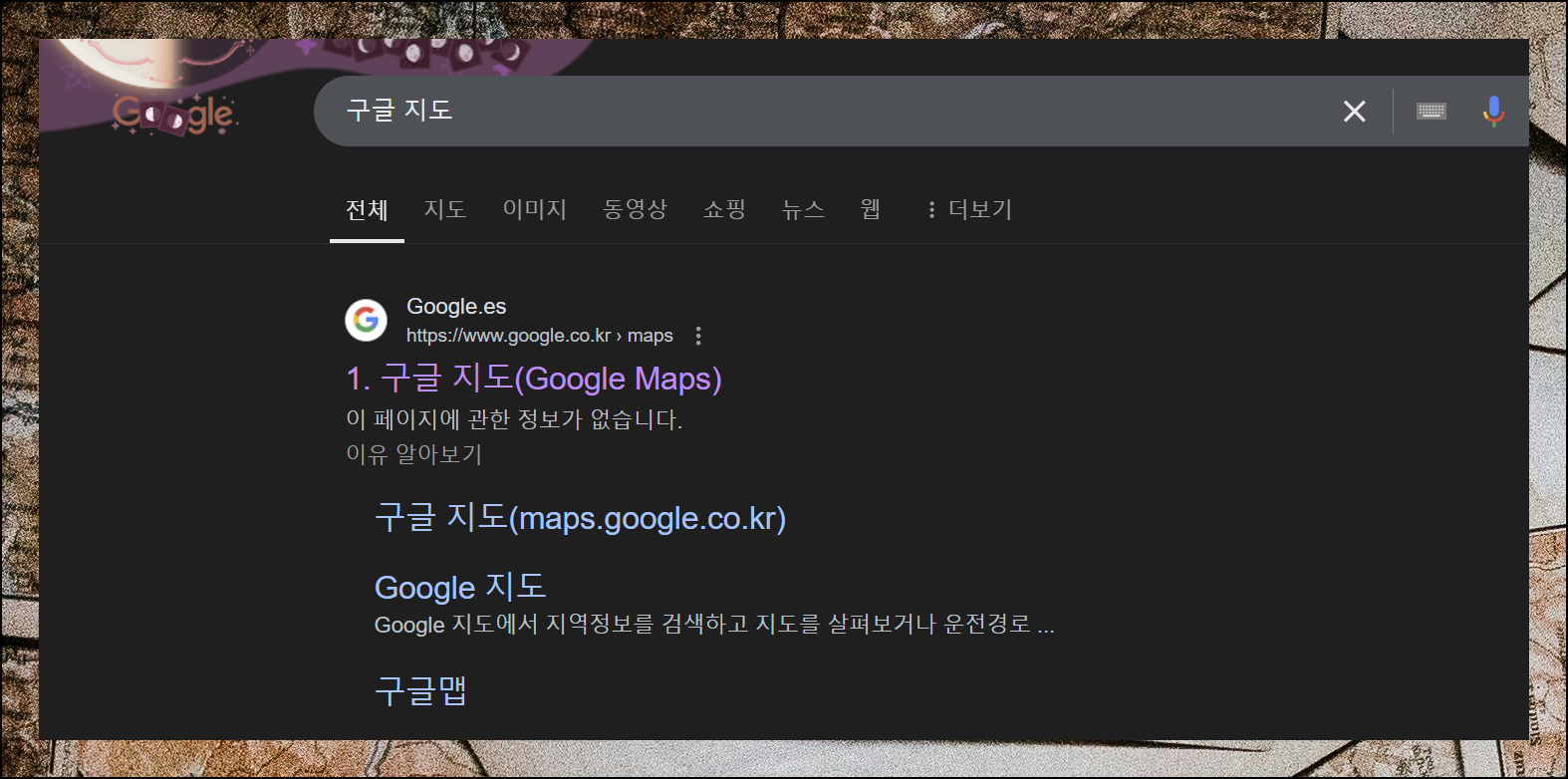Viewport: 1568px width, 779px height.
Task: Open the 구글 지도(Google Maps) result title
Action: [534, 379]
